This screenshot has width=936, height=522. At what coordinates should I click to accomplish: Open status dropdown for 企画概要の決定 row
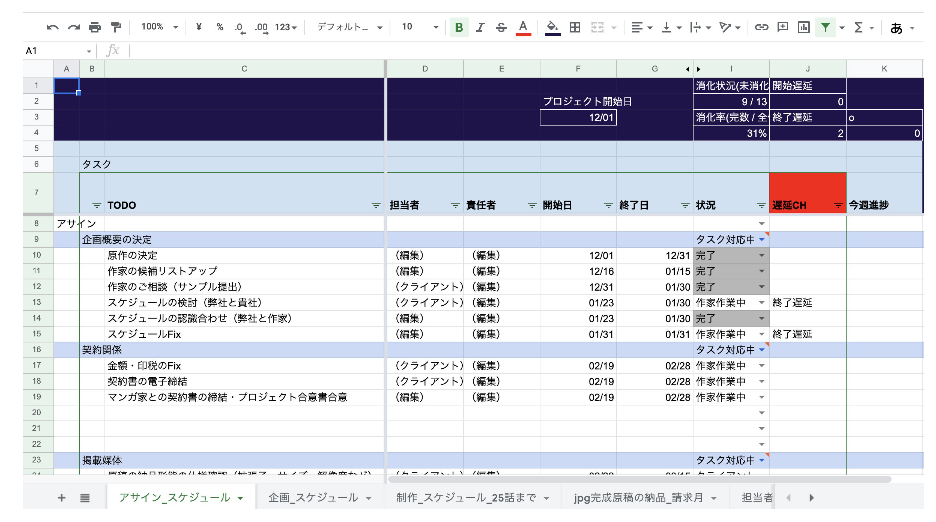pyautogui.click(x=762, y=239)
